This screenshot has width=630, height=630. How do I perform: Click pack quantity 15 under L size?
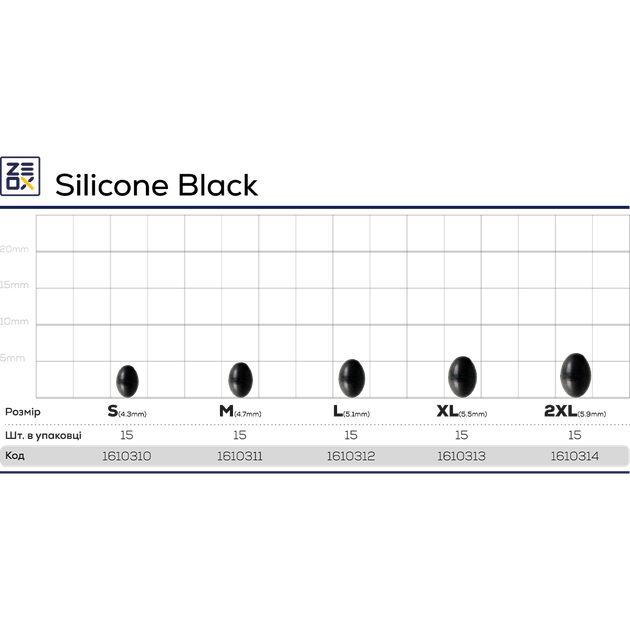[351, 435]
